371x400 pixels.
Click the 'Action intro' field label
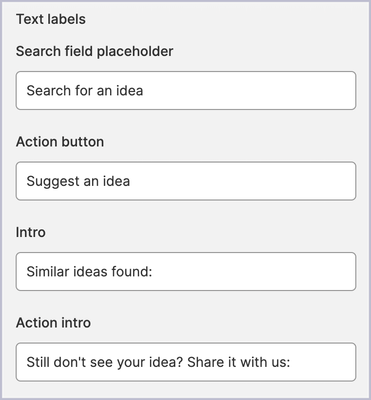point(53,323)
